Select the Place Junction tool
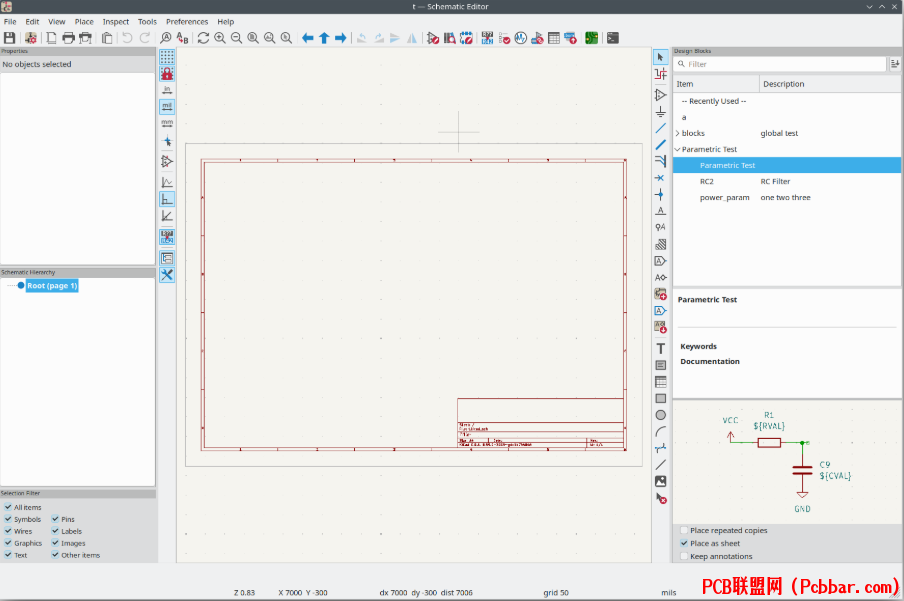This screenshot has width=904, height=601. [x=661, y=194]
